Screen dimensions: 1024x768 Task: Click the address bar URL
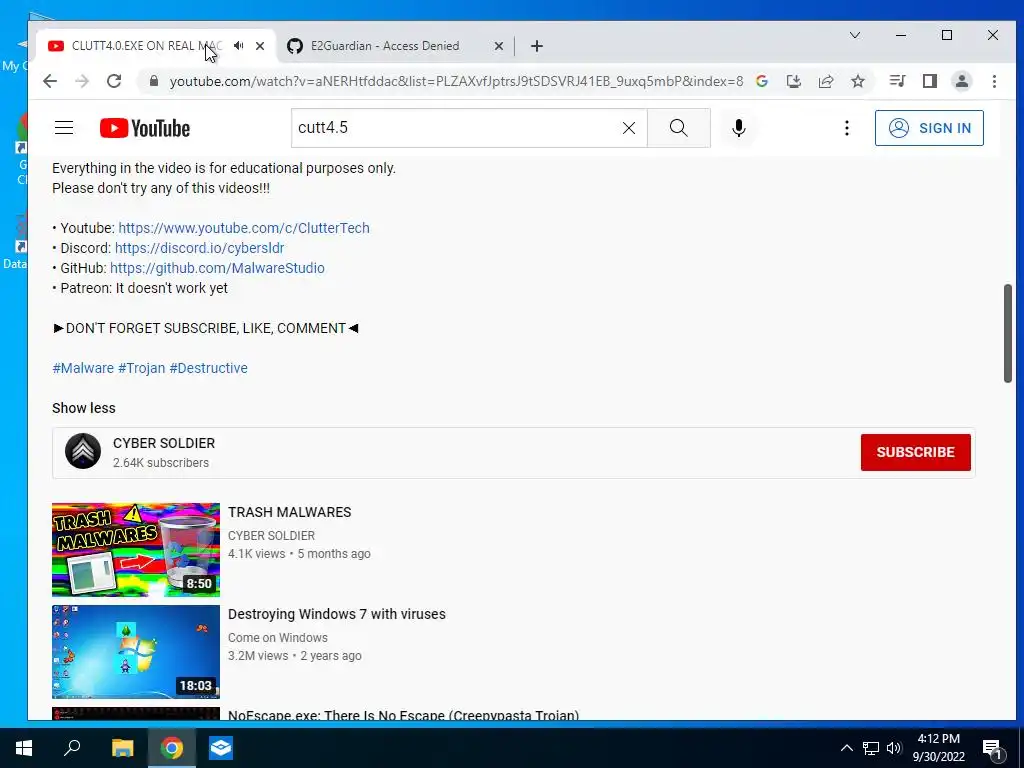tap(456, 81)
